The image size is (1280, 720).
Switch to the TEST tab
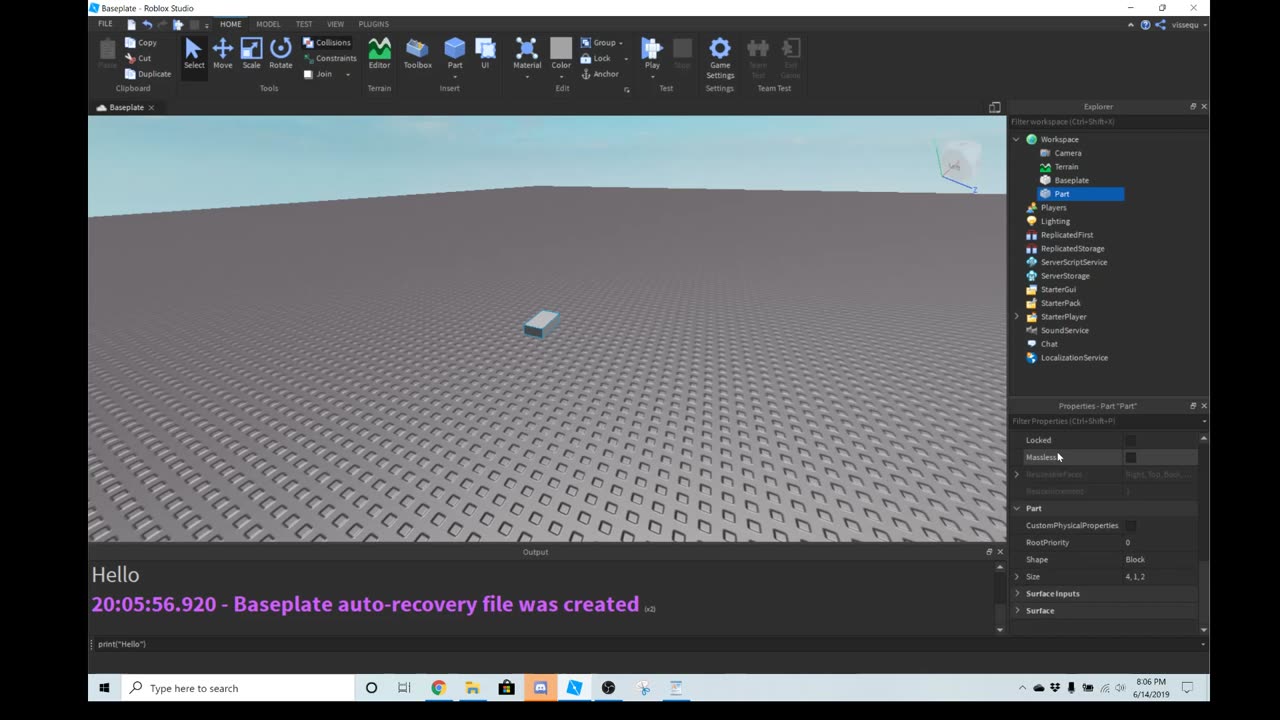pos(304,24)
